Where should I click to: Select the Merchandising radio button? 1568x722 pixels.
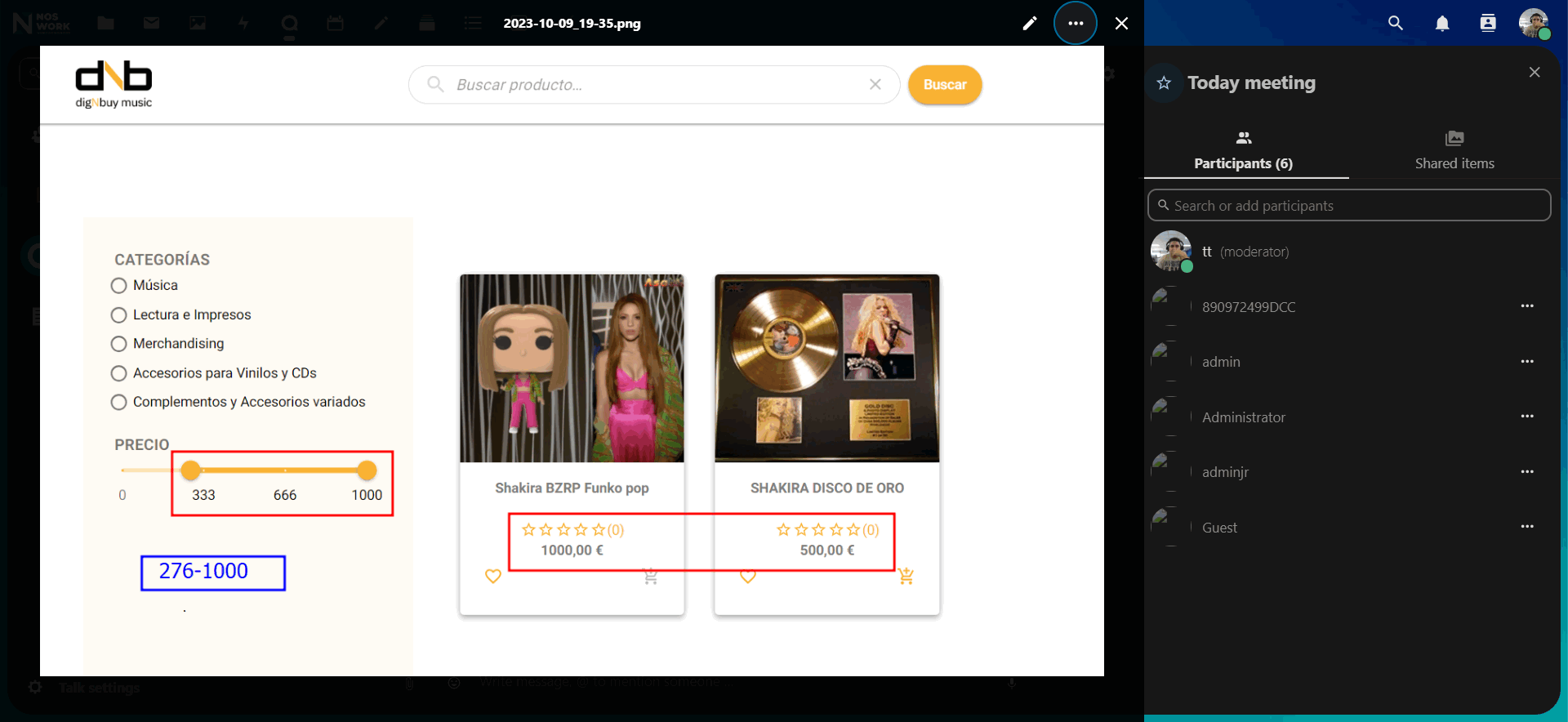tap(119, 344)
